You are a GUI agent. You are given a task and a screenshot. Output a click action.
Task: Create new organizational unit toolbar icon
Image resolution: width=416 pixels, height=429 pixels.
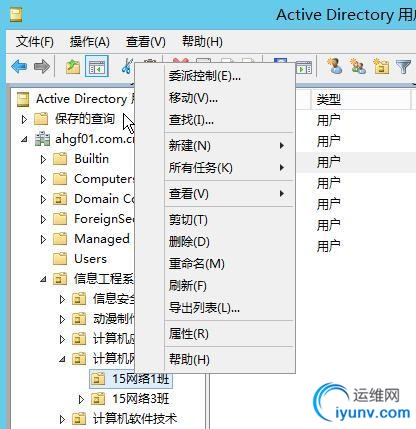pyautogui.click(x=381, y=66)
